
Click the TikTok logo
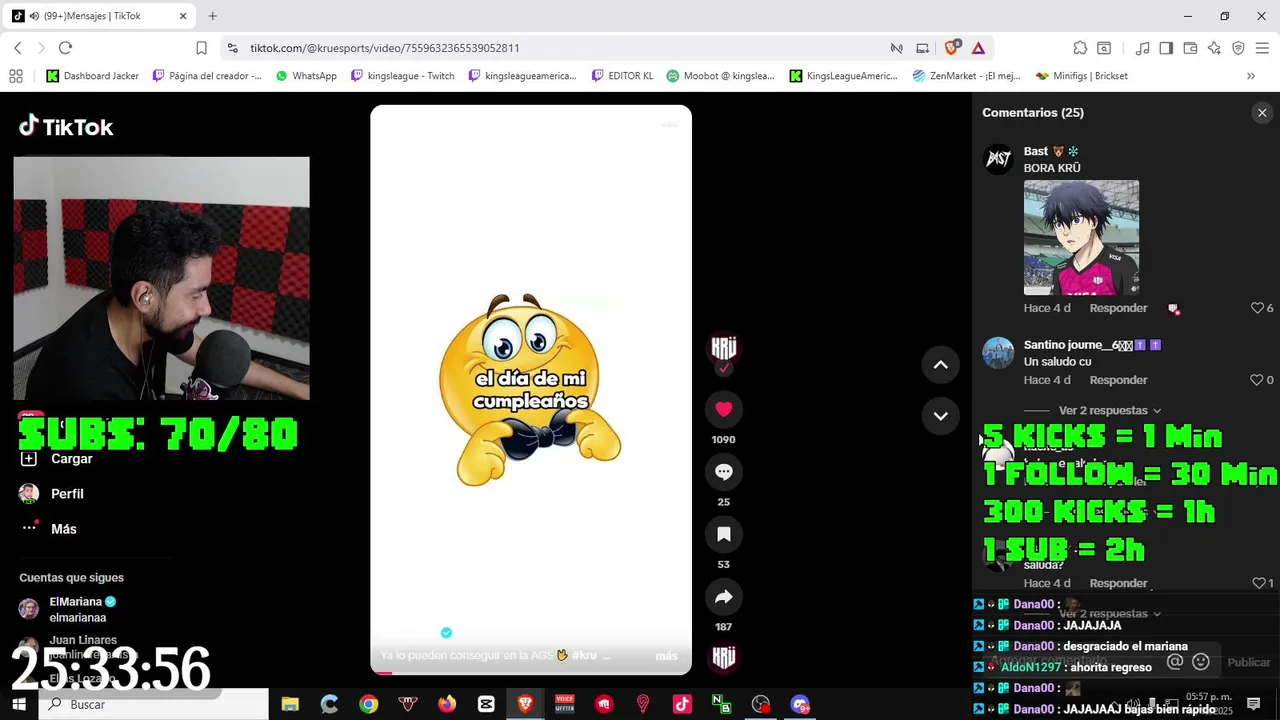click(66, 126)
